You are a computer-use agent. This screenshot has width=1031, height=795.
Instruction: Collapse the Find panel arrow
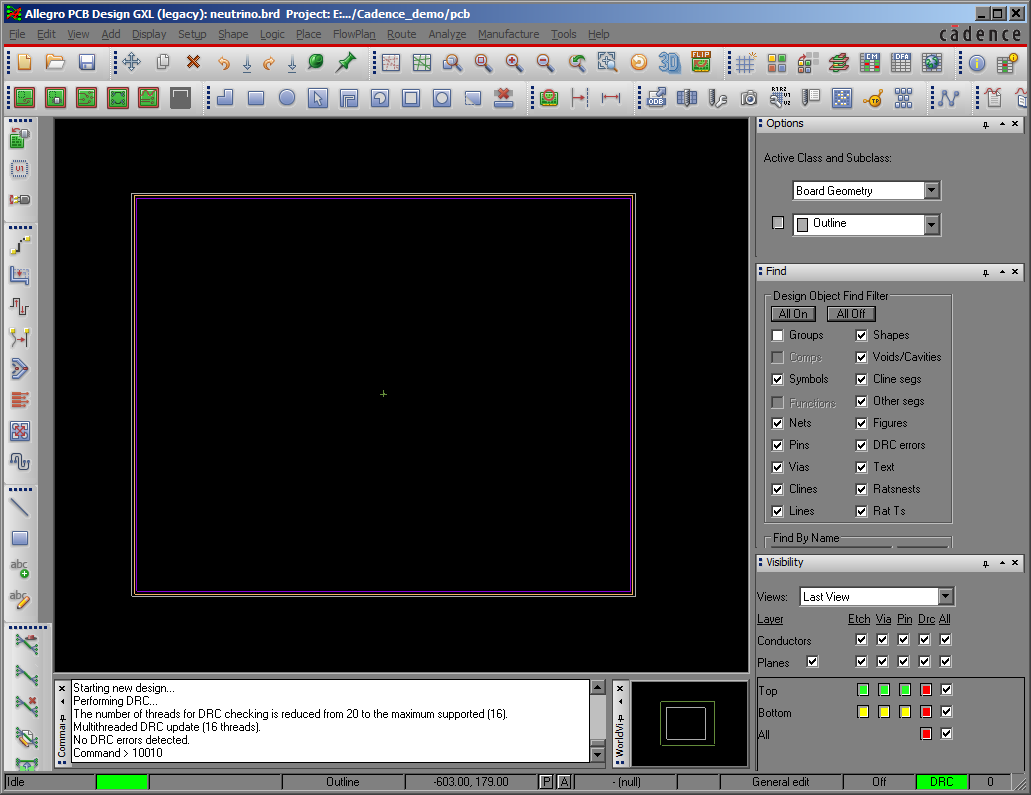point(1002,272)
